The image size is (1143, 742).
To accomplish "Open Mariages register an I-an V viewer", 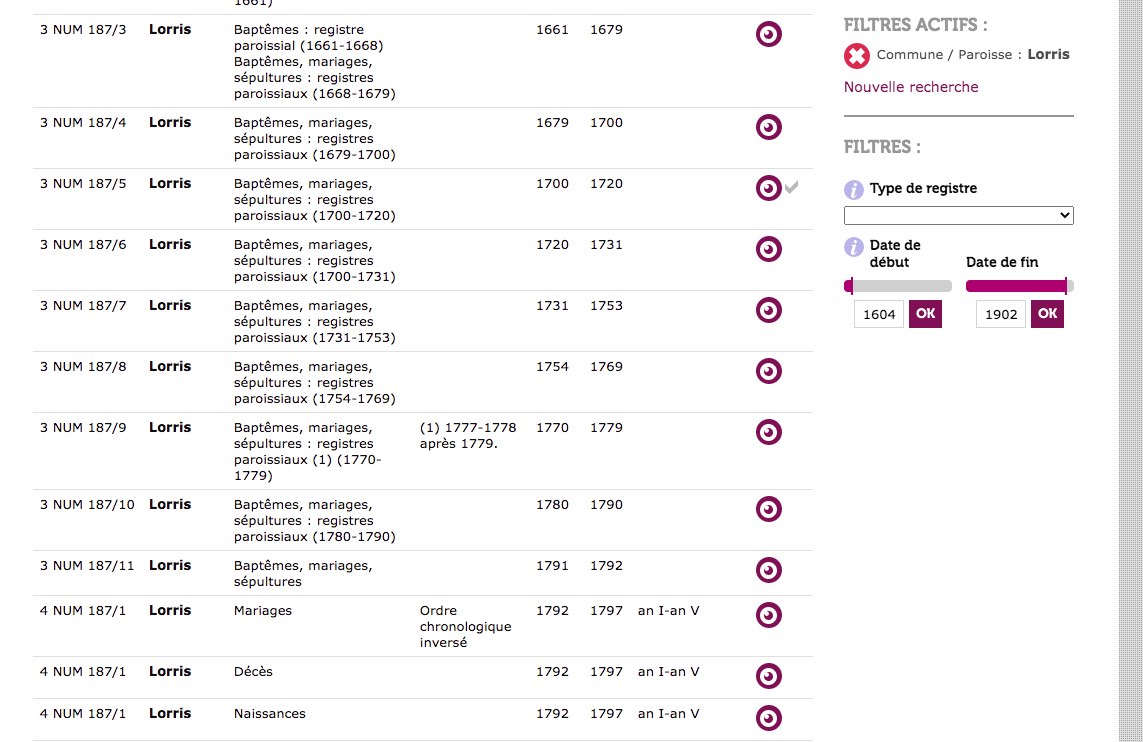I will click(768, 616).
